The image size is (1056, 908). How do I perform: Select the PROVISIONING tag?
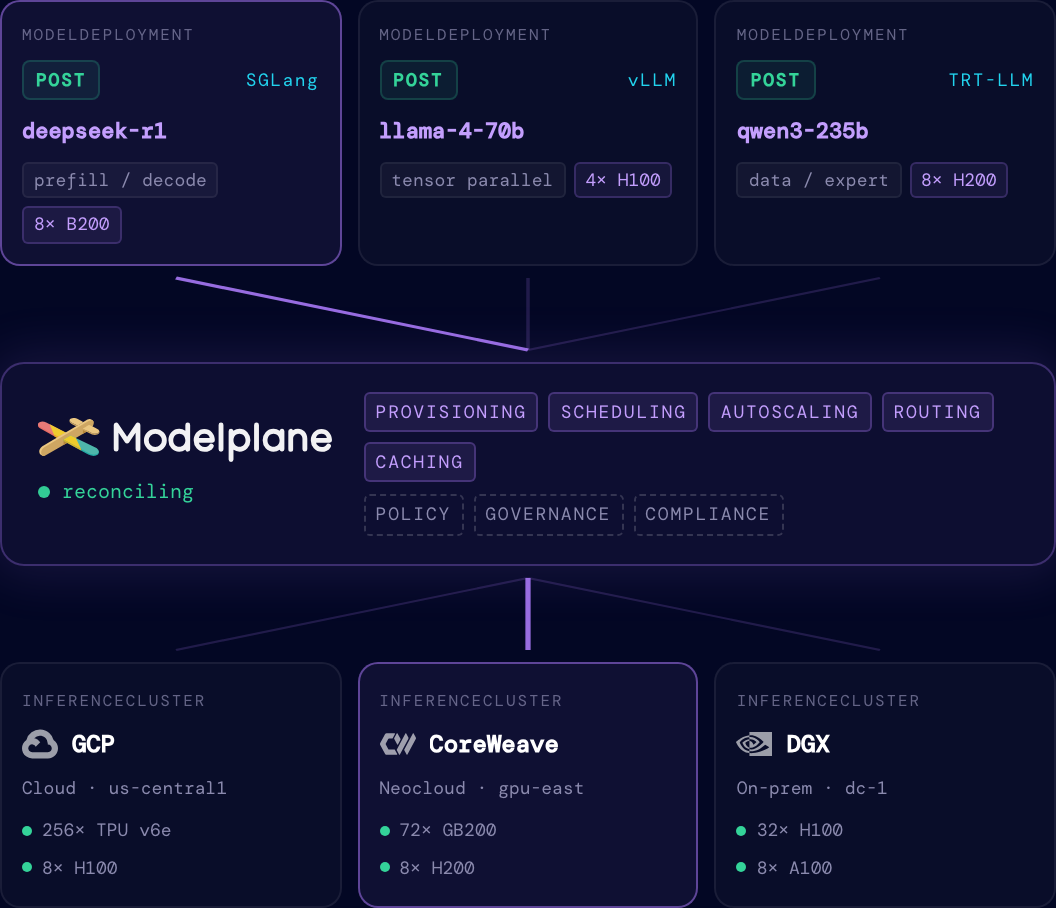(x=451, y=412)
